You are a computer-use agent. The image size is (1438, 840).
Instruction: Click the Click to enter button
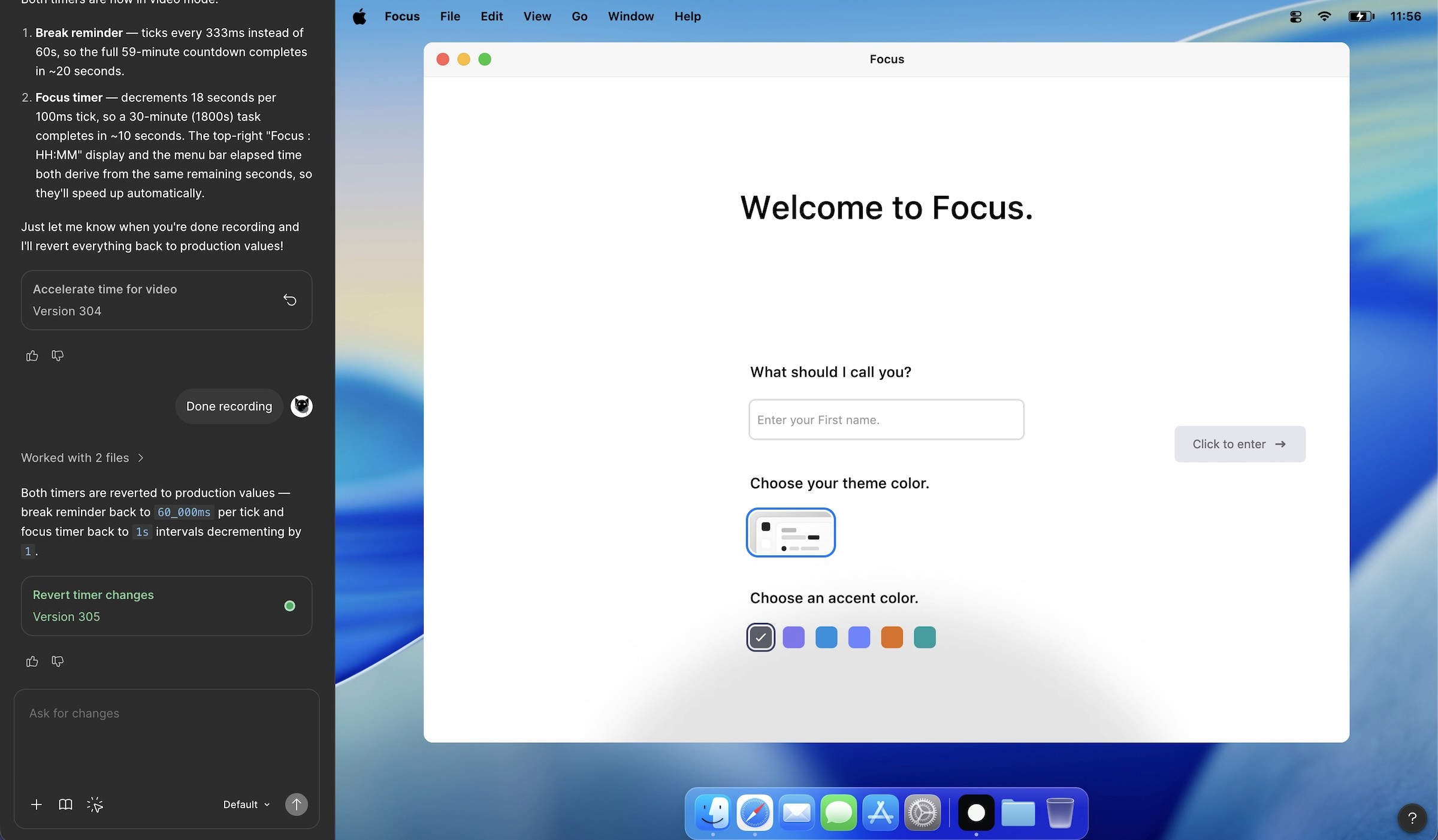tap(1240, 444)
